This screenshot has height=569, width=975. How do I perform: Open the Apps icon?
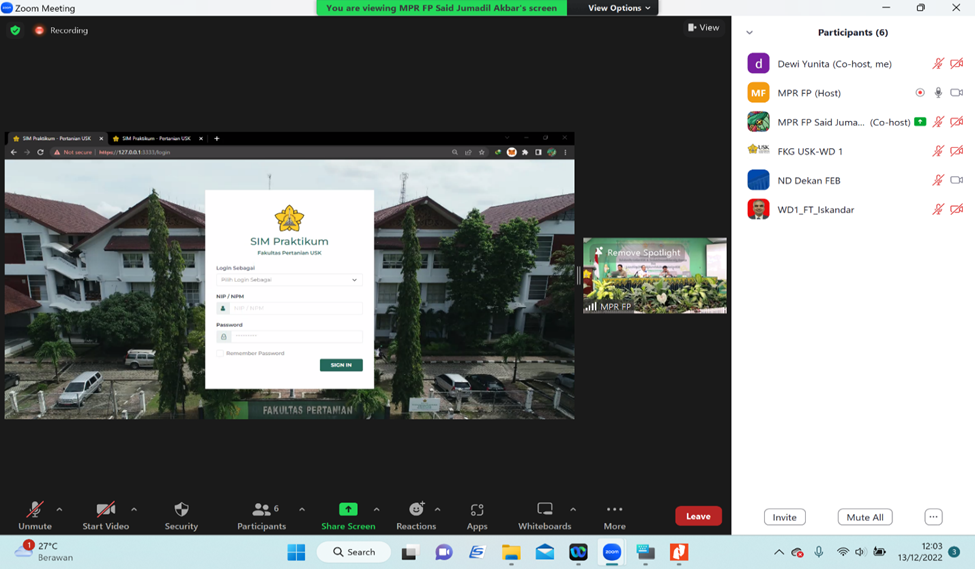click(x=477, y=509)
